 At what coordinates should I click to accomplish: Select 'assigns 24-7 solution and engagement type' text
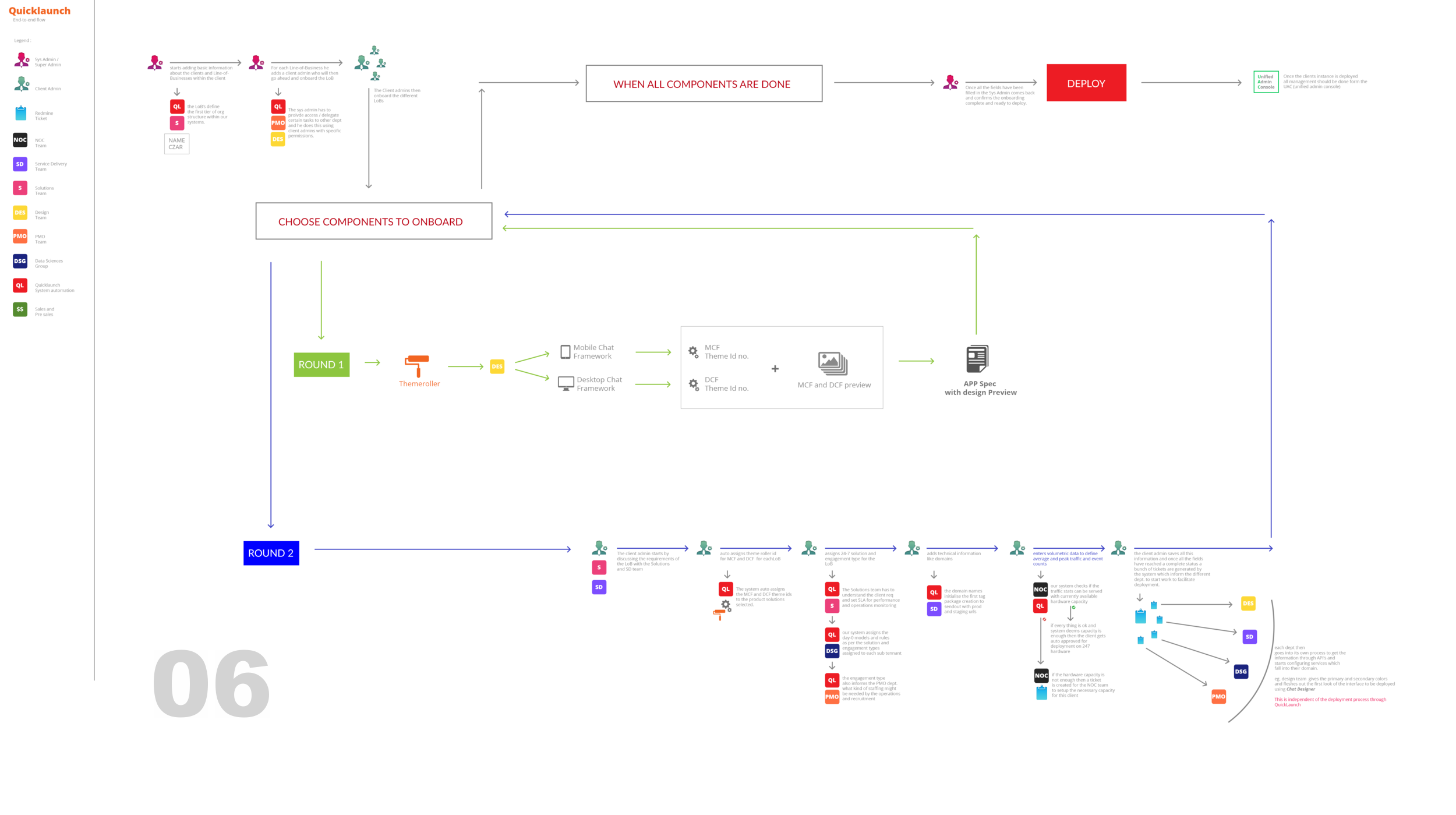pos(850,559)
